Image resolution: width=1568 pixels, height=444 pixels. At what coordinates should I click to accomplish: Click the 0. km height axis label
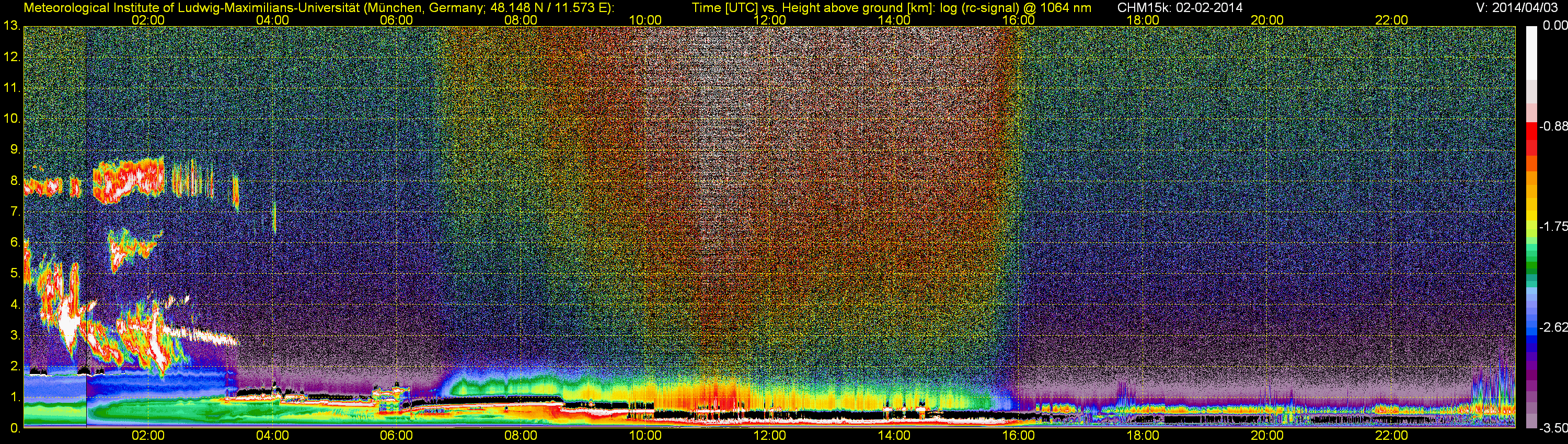(15, 428)
